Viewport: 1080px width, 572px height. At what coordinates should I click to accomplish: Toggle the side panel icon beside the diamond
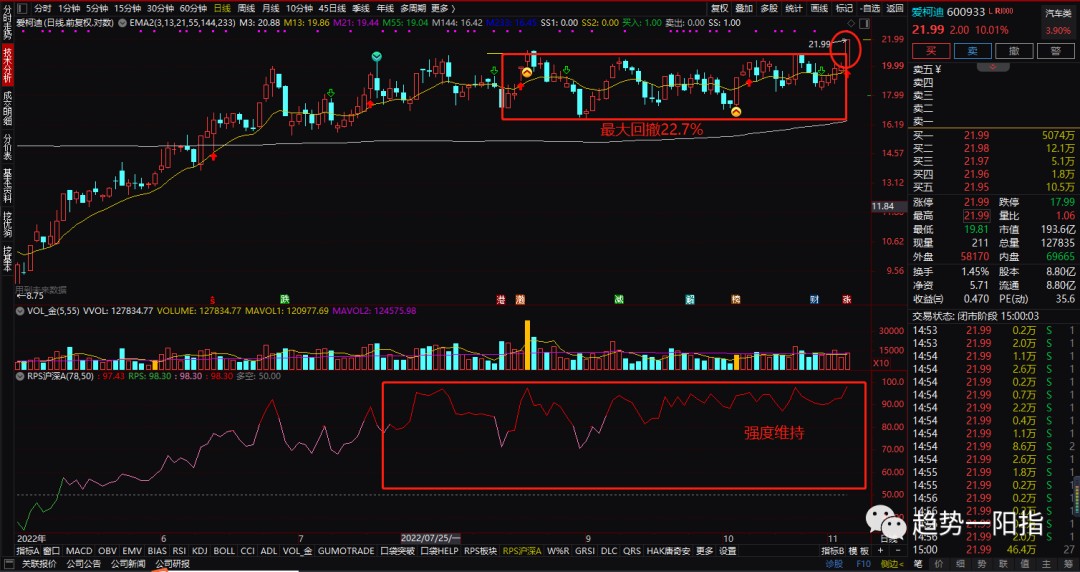pos(864,23)
